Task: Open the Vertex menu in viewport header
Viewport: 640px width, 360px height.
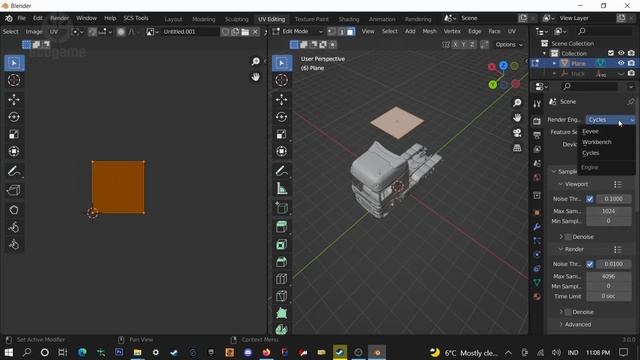Action: point(452,31)
